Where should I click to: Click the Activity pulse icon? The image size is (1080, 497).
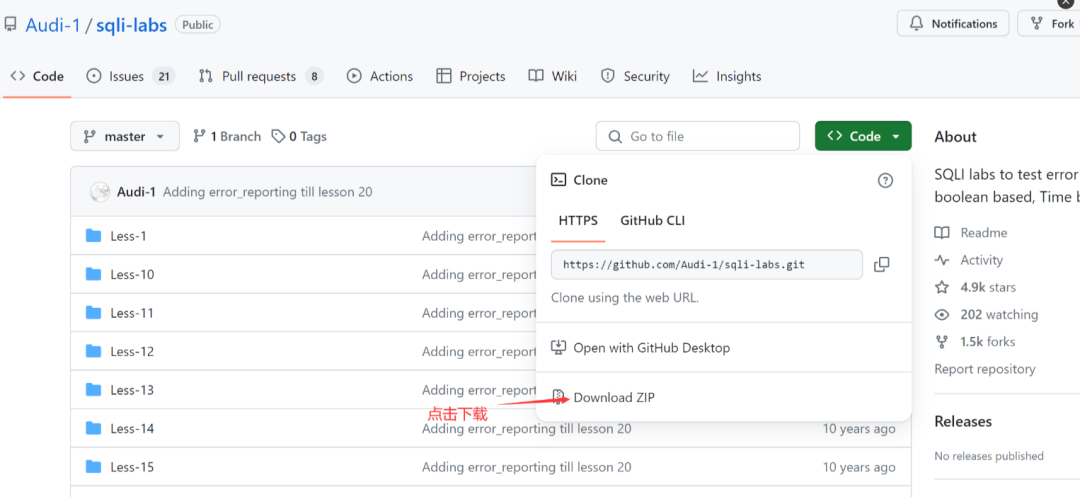[x=942, y=260]
